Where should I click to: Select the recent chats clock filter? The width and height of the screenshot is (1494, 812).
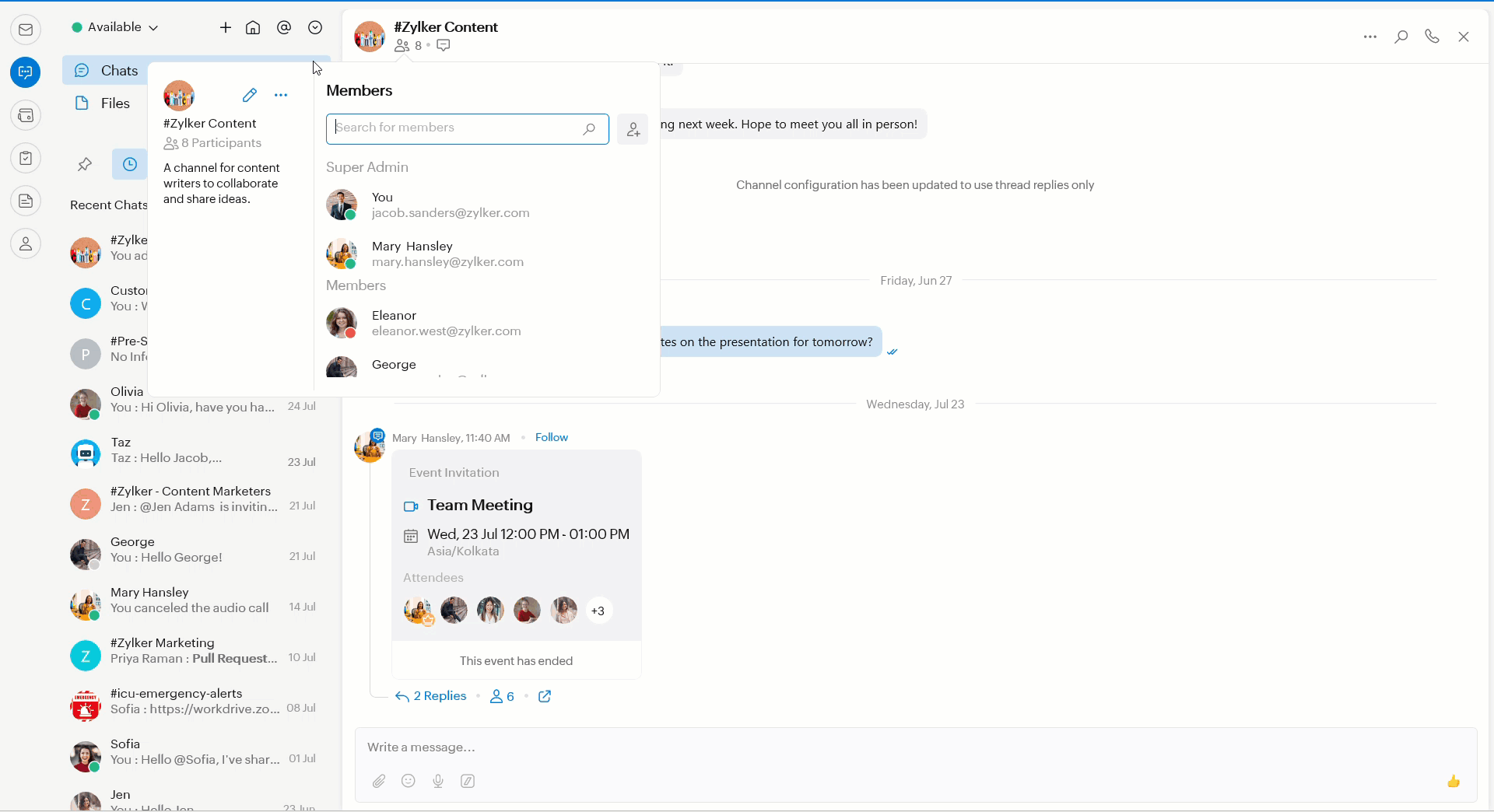(x=130, y=164)
